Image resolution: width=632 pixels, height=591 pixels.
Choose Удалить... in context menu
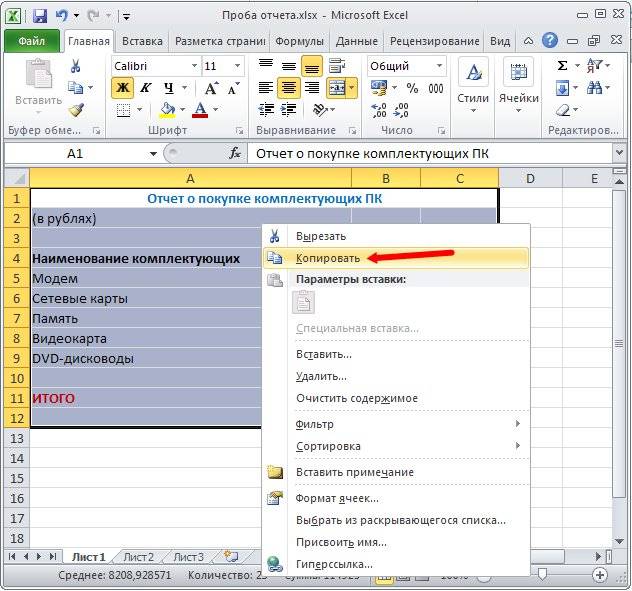click(x=395, y=377)
